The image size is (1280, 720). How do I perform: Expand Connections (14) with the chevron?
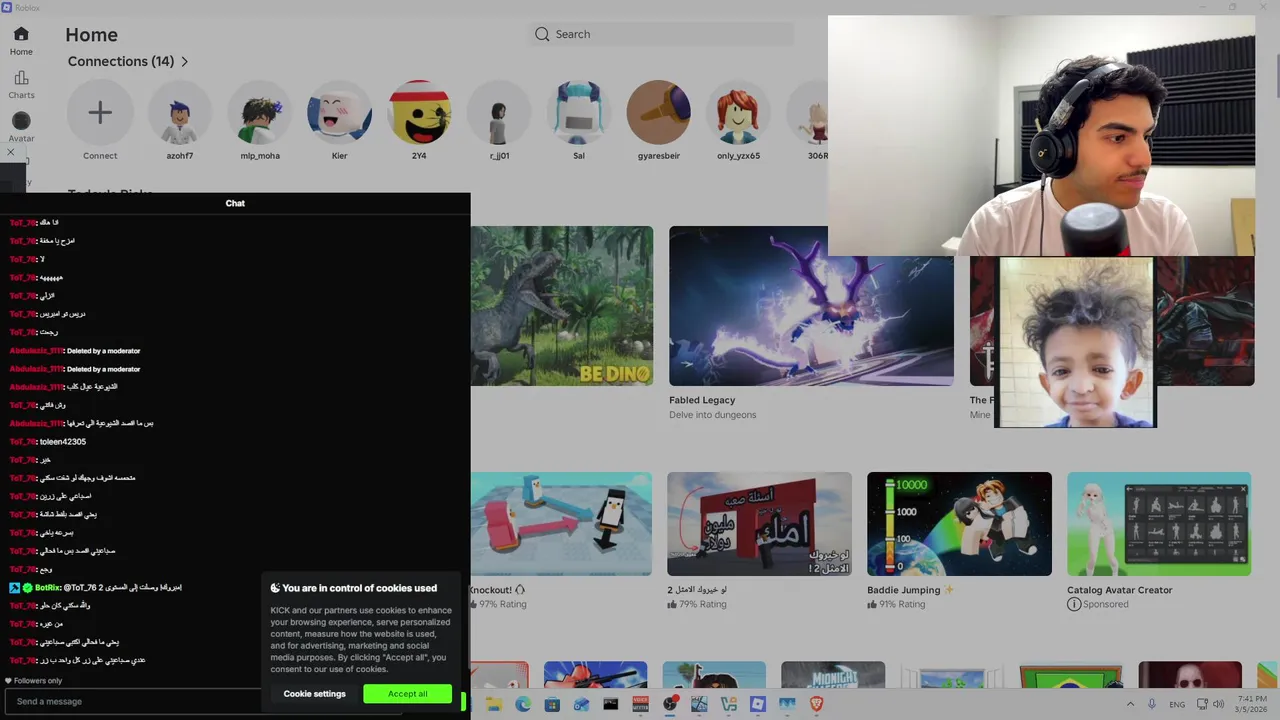pyautogui.click(x=184, y=62)
